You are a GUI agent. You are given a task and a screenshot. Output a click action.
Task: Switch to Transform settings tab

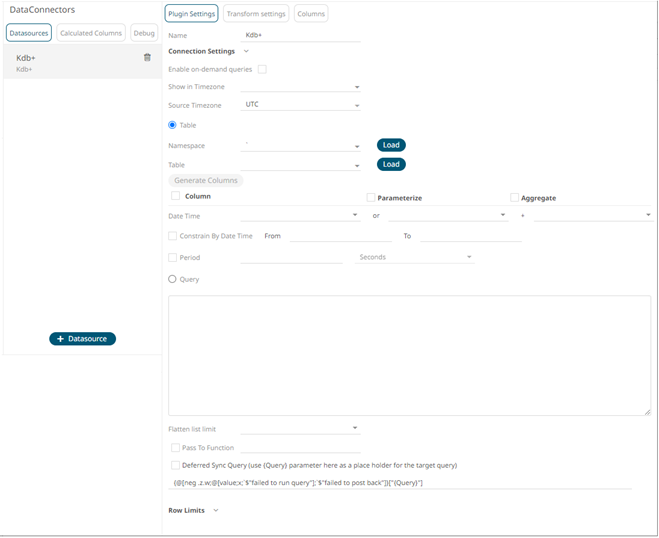click(255, 14)
